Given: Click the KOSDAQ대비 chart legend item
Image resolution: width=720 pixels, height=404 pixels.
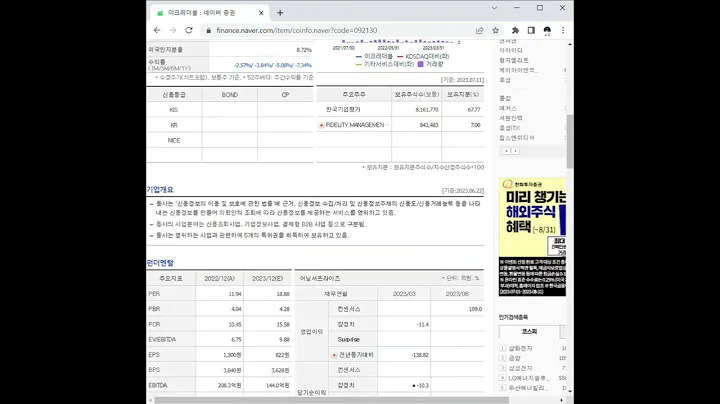Looking at the screenshot, I should [423, 56].
